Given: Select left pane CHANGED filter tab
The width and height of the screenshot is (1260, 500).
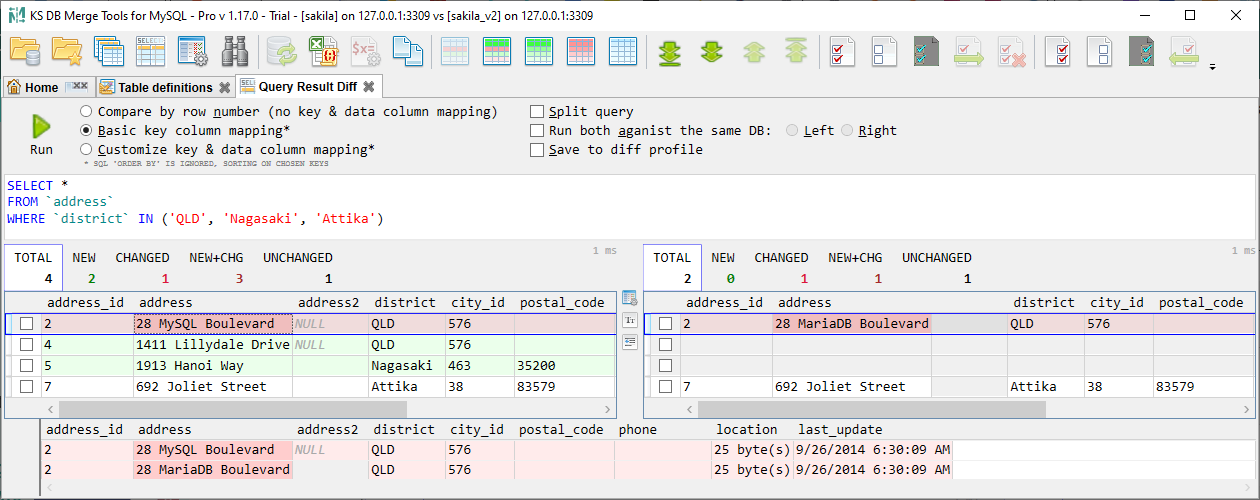Looking at the screenshot, I should tap(142, 268).
